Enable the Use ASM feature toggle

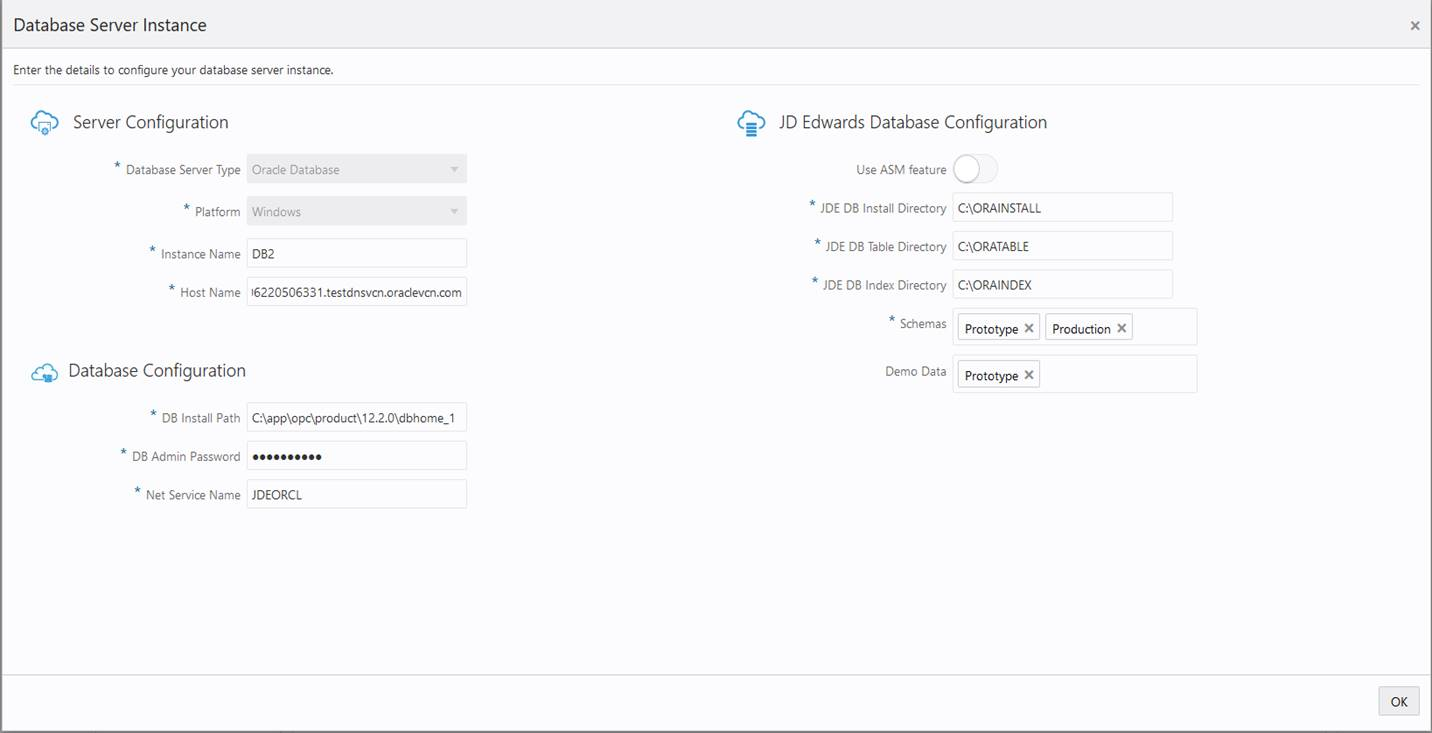coord(975,169)
